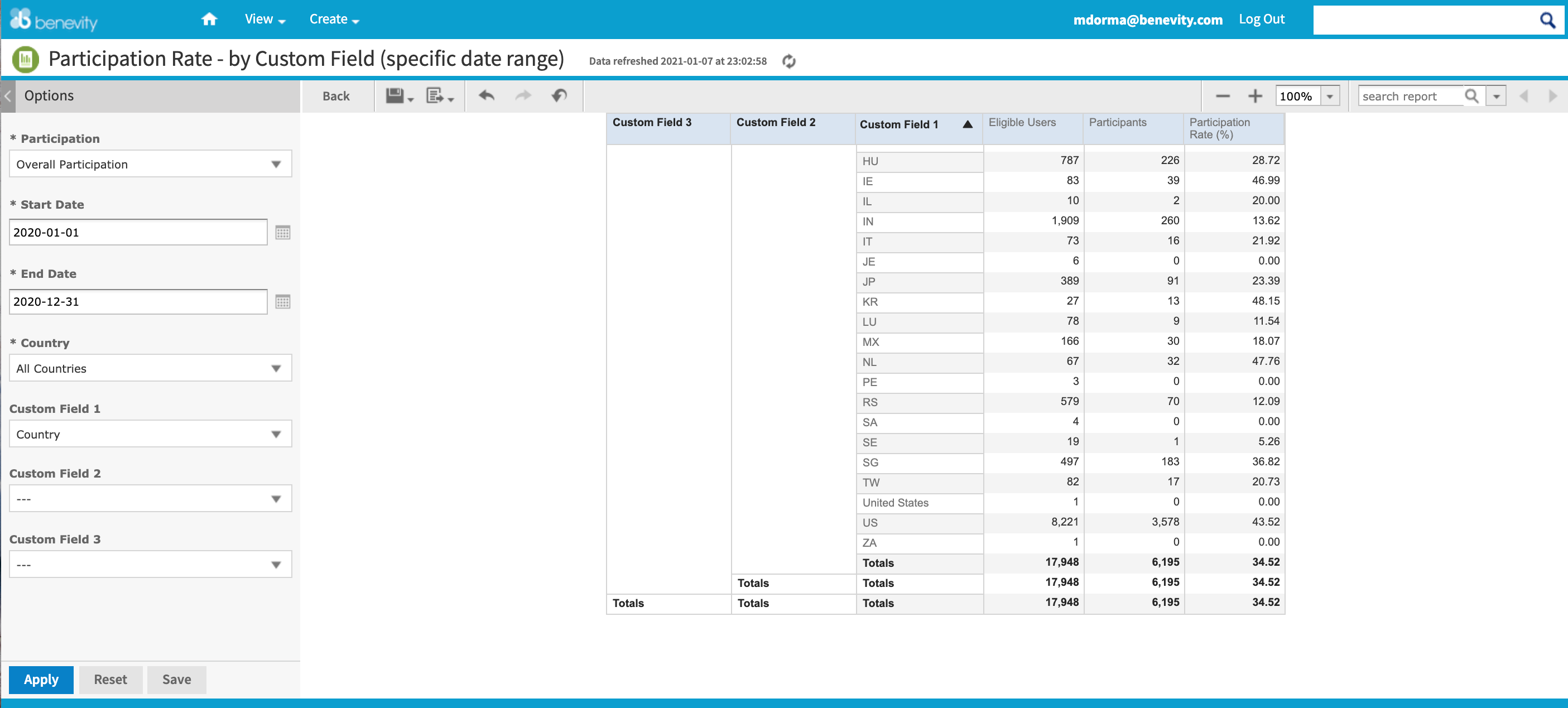Click the green report icon beside title

pyautogui.click(x=26, y=60)
